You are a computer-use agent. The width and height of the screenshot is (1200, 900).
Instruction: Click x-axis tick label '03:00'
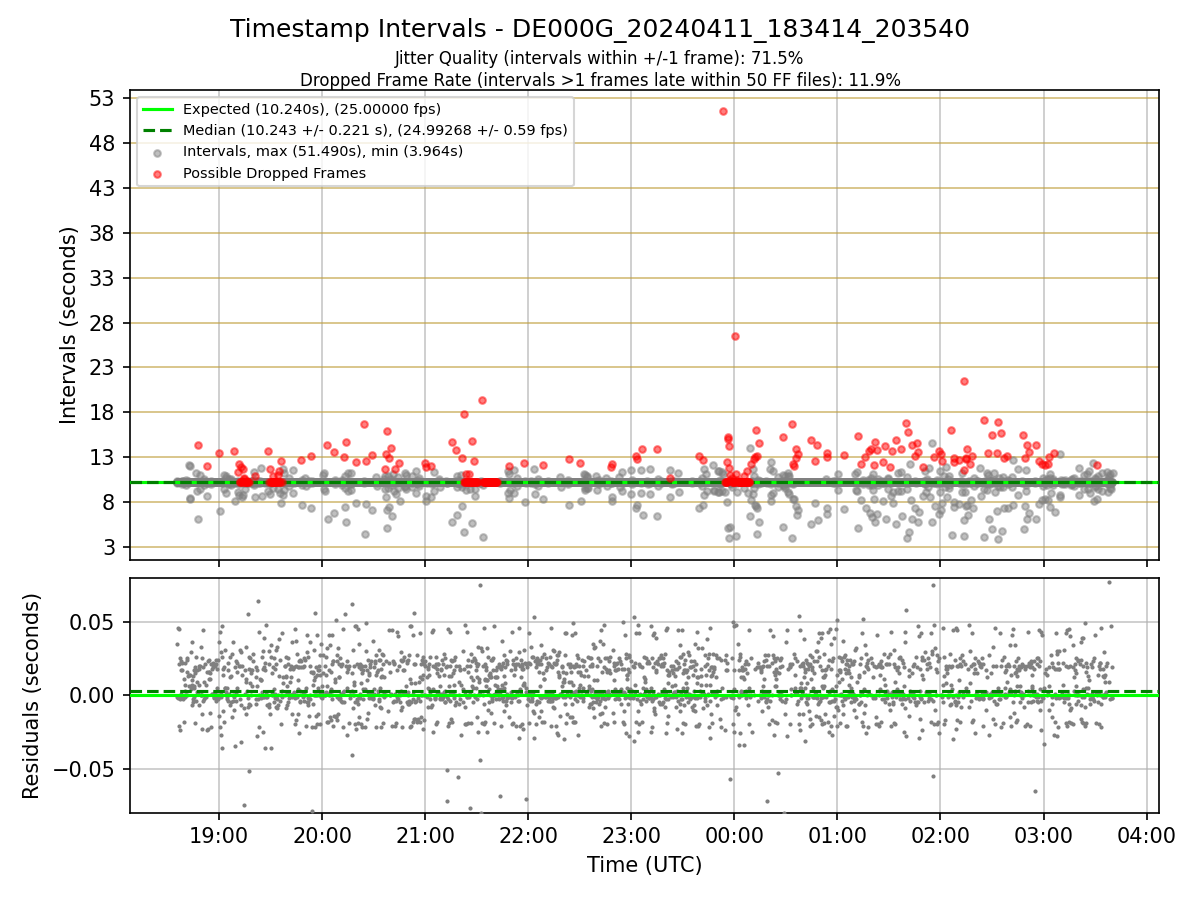pyautogui.click(x=1044, y=834)
